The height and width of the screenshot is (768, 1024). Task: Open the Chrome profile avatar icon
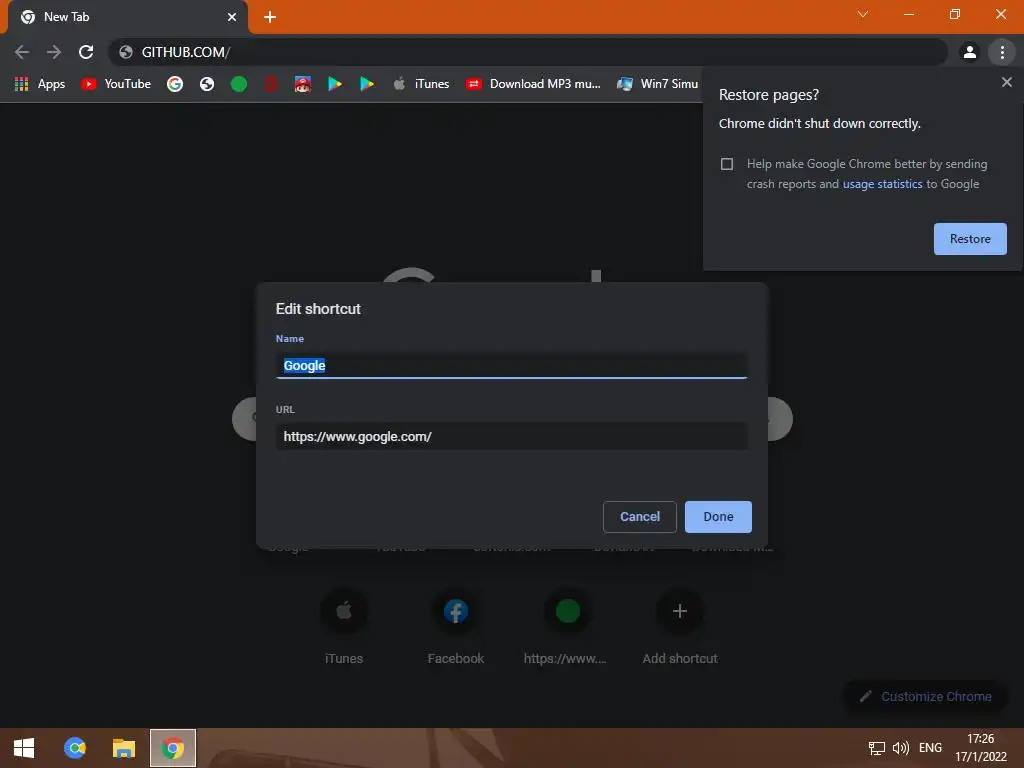point(970,52)
